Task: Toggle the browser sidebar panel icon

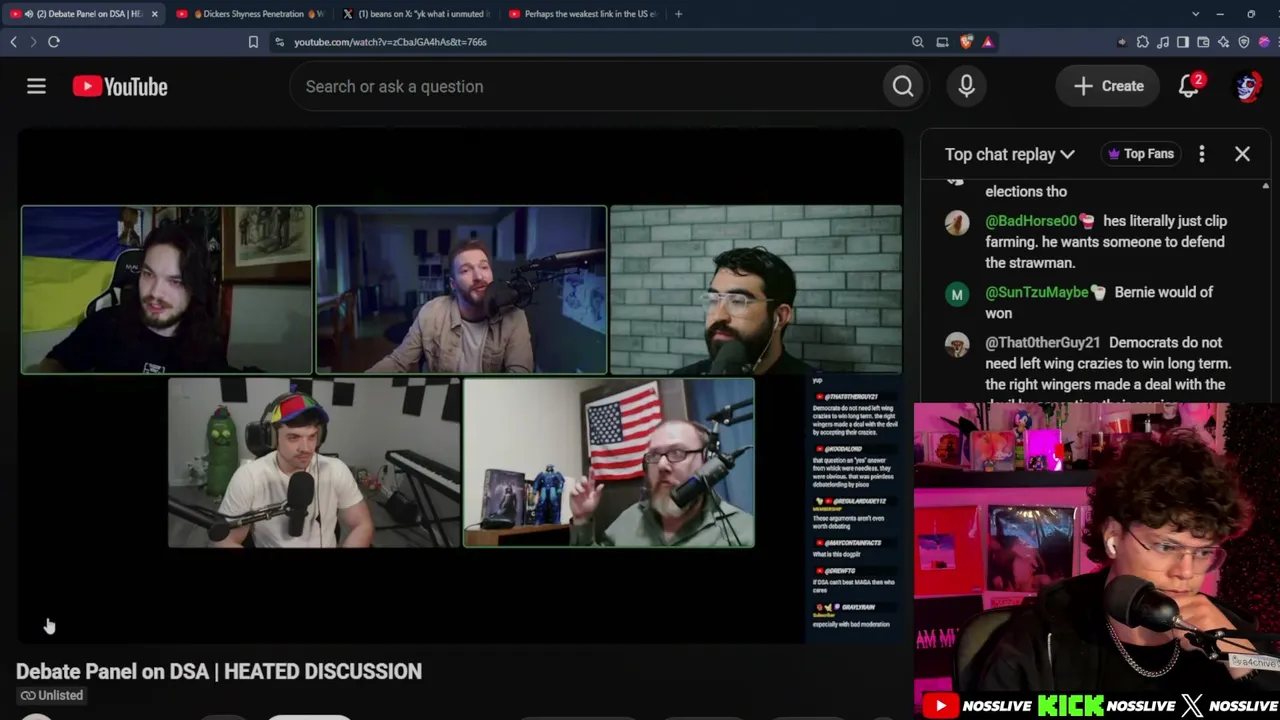Action: tap(1183, 42)
